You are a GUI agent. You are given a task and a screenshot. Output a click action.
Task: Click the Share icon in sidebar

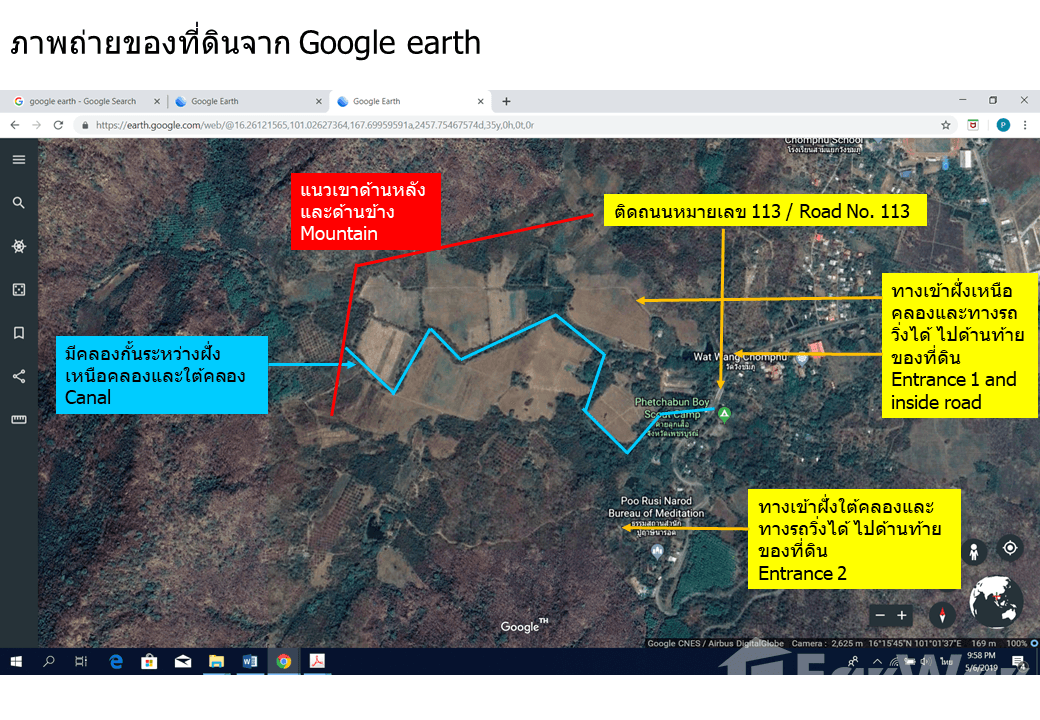tap(19, 376)
